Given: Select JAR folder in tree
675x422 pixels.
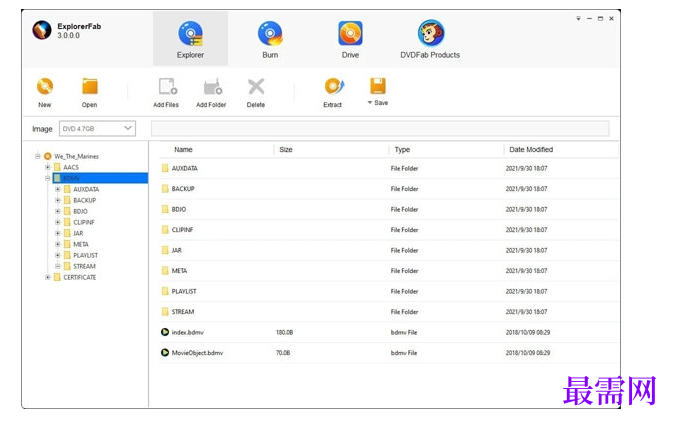Looking at the screenshot, I should [78, 233].
